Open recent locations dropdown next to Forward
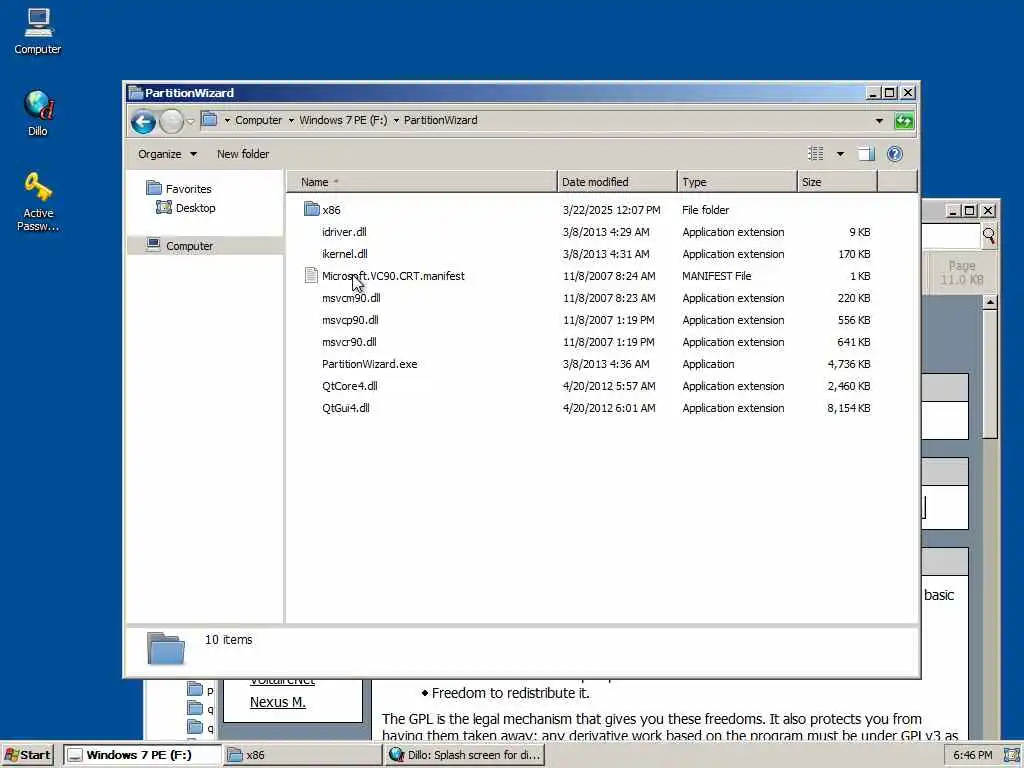The image size is (1024, 768). (x=191, y=121)
